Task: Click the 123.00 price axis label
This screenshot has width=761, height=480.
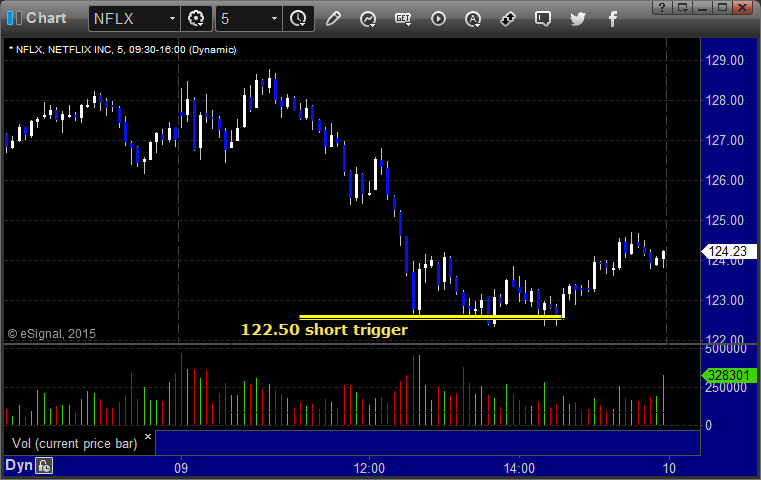Action: pos(725,300)
